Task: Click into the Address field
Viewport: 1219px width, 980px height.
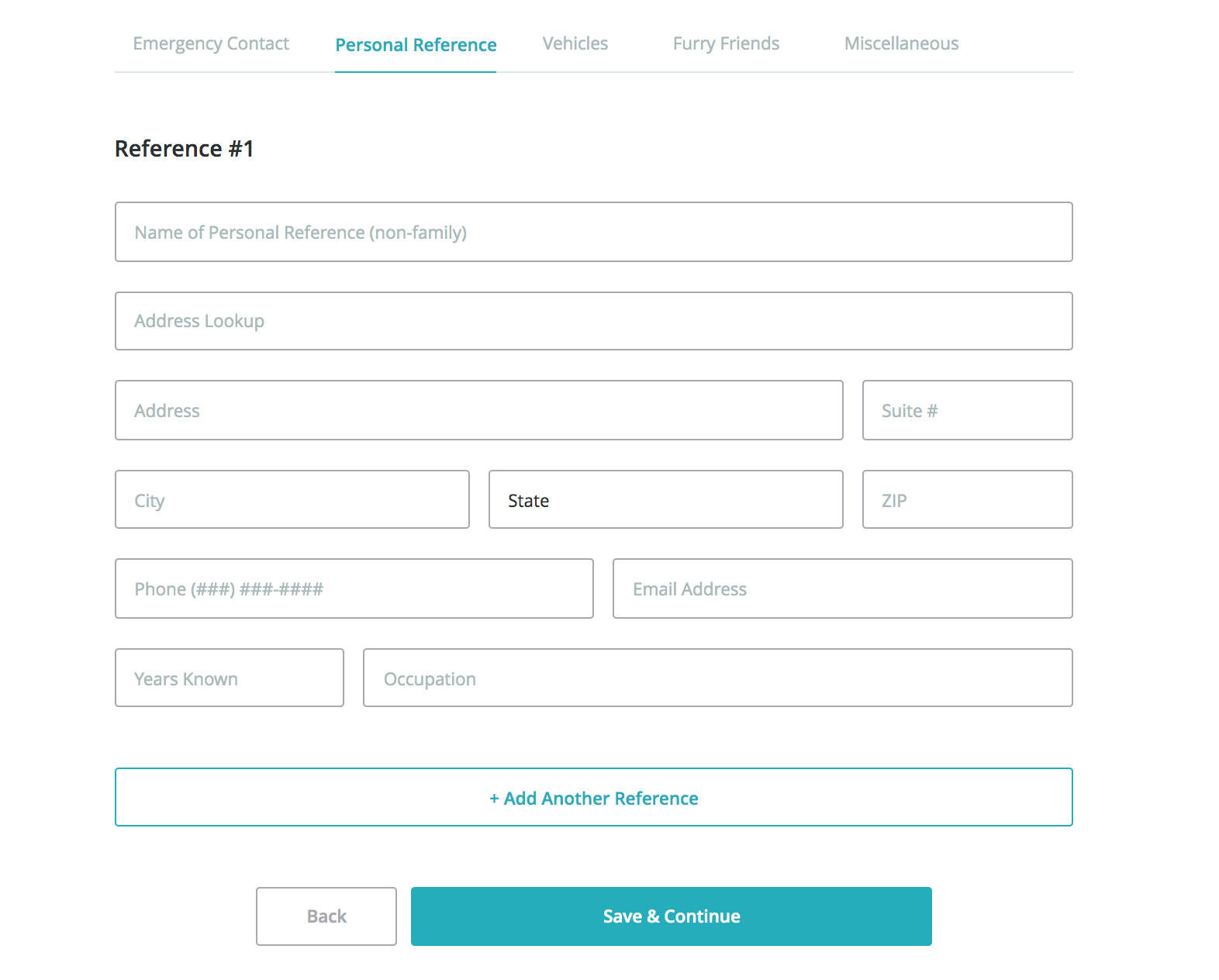Action: click(478, 410)
